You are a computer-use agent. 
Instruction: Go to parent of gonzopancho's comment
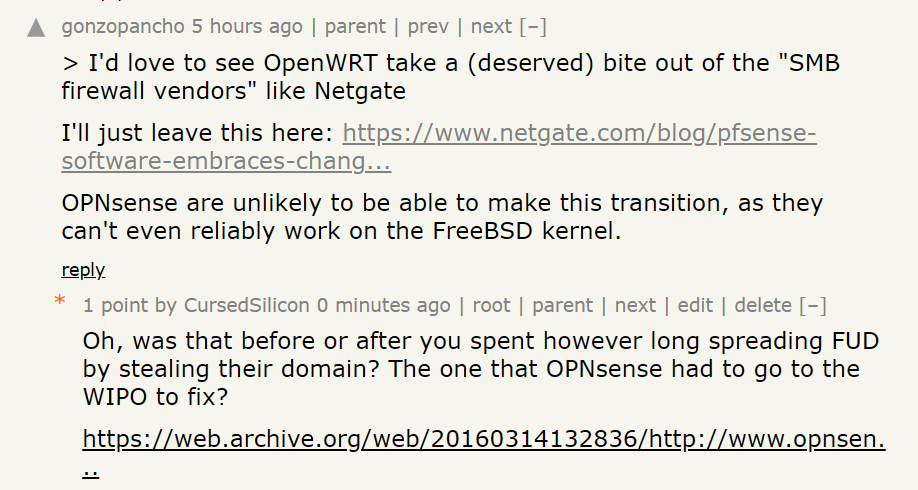point(355,26)
